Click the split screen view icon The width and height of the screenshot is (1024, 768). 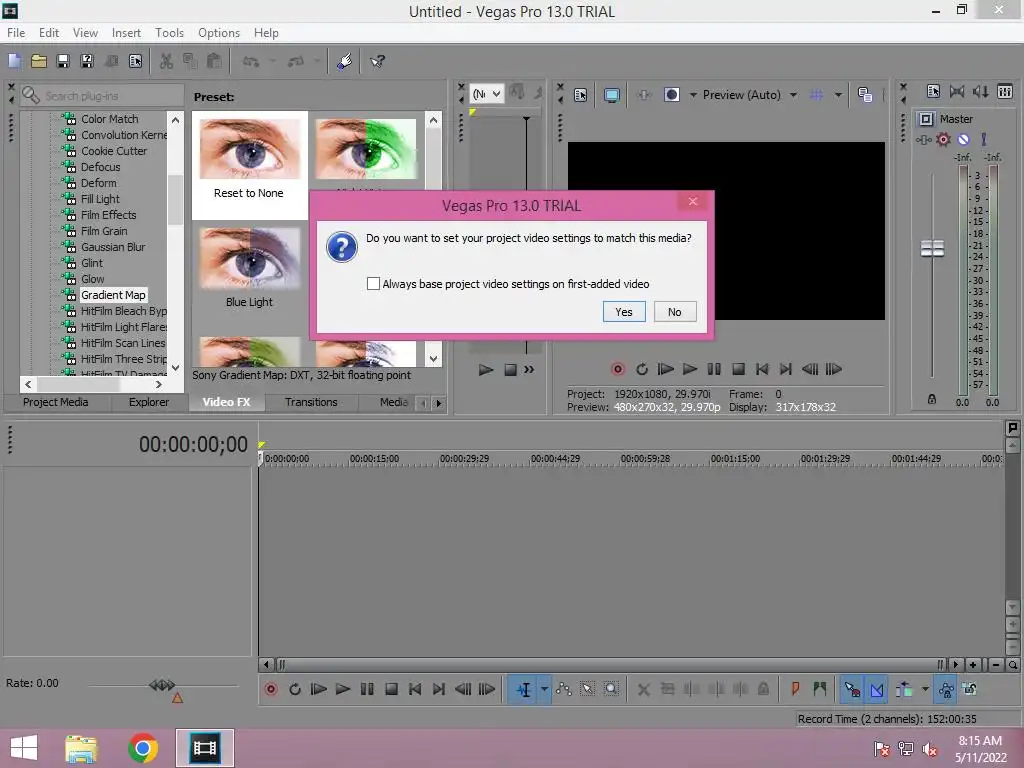(x=671, y=95)
